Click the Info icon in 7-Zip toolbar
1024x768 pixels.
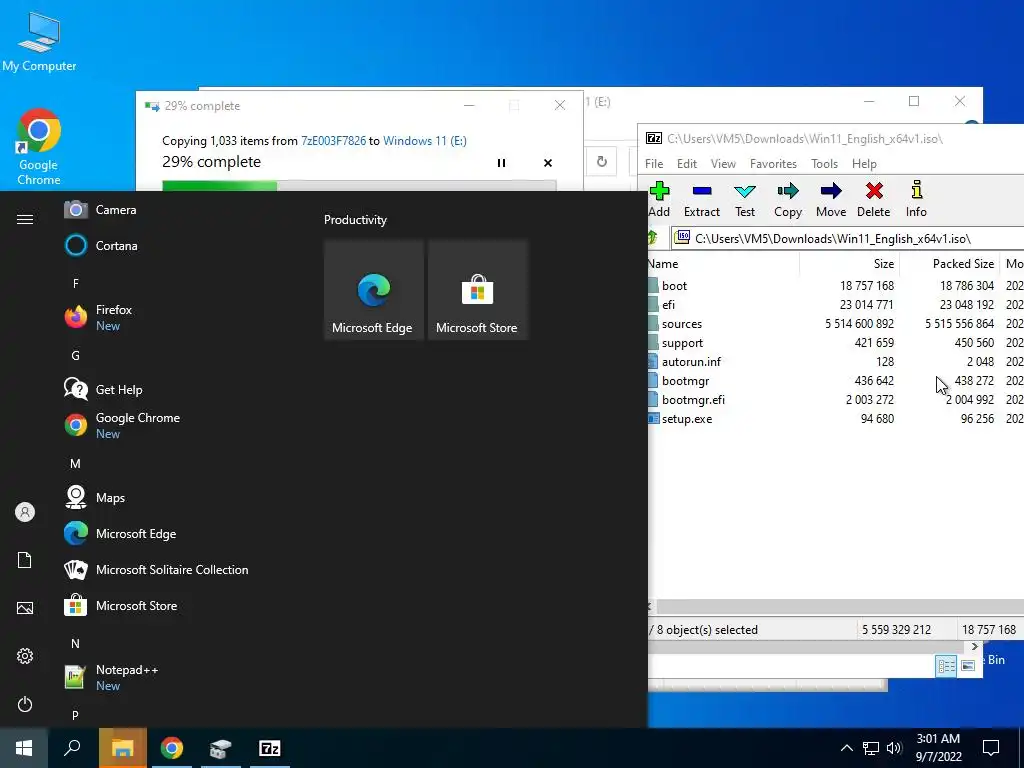[x=916, y=199]
